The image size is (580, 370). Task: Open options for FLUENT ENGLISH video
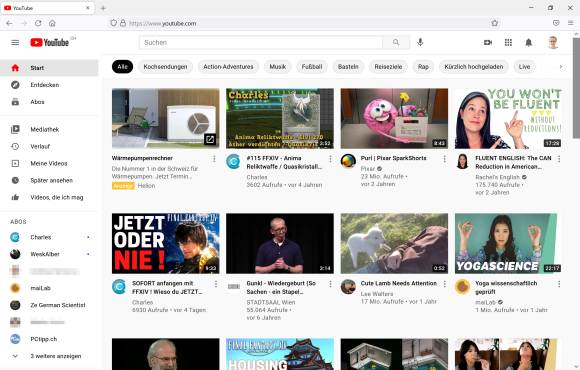pos(559,159)
